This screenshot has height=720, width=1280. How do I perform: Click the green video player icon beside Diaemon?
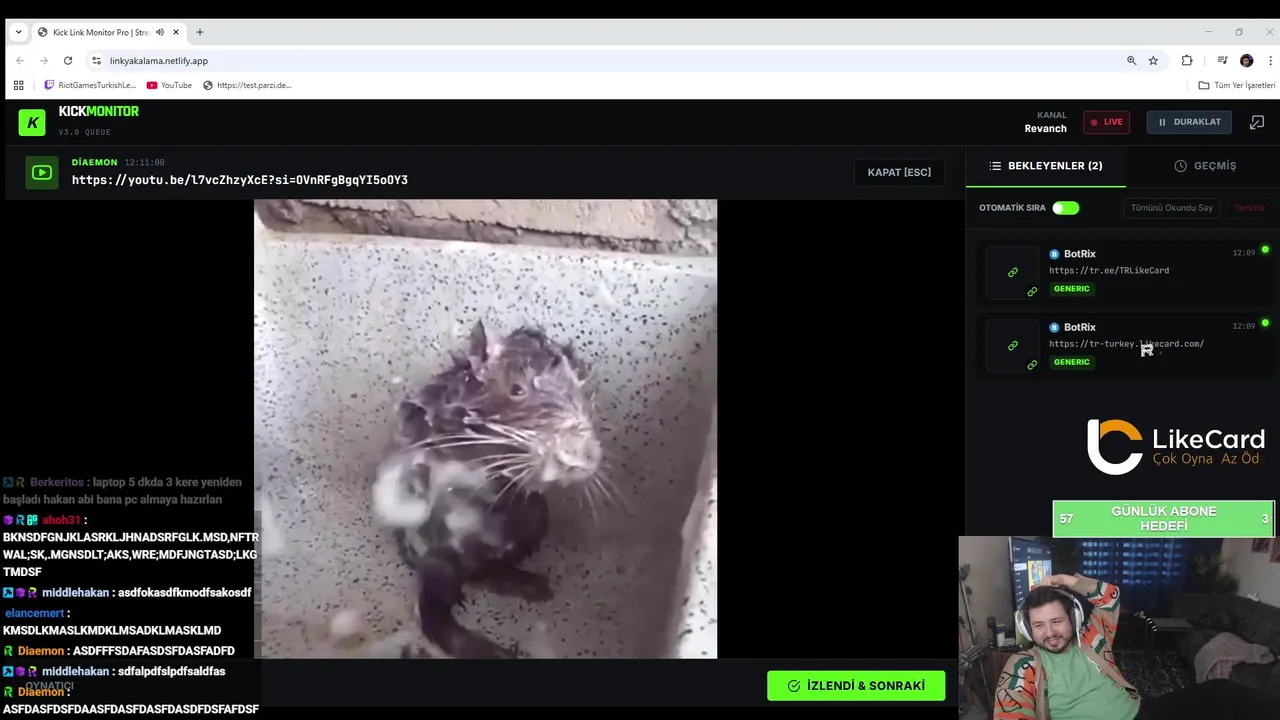(42, 173)
